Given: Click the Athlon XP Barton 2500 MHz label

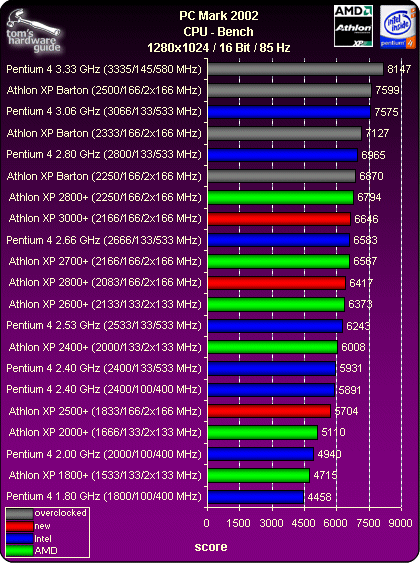Looking at the screenshot, I should pos(104,90).
